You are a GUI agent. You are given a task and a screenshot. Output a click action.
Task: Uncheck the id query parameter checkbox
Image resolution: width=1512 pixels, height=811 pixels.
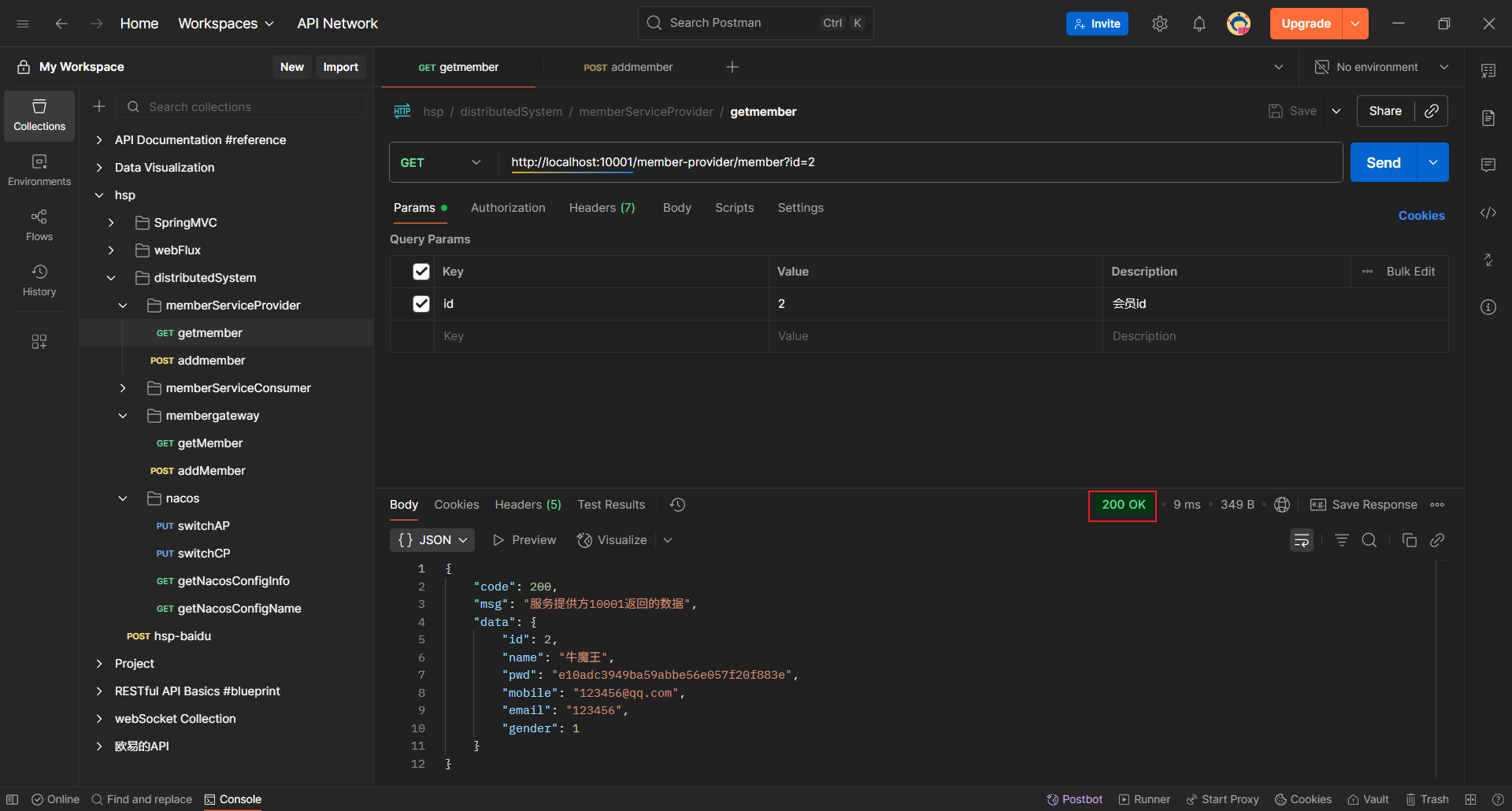pos(421,304)
